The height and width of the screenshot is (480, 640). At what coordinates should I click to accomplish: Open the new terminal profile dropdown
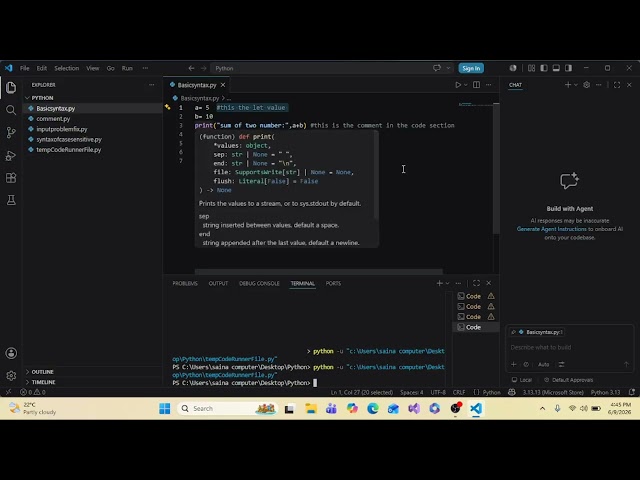click(447, 283)
